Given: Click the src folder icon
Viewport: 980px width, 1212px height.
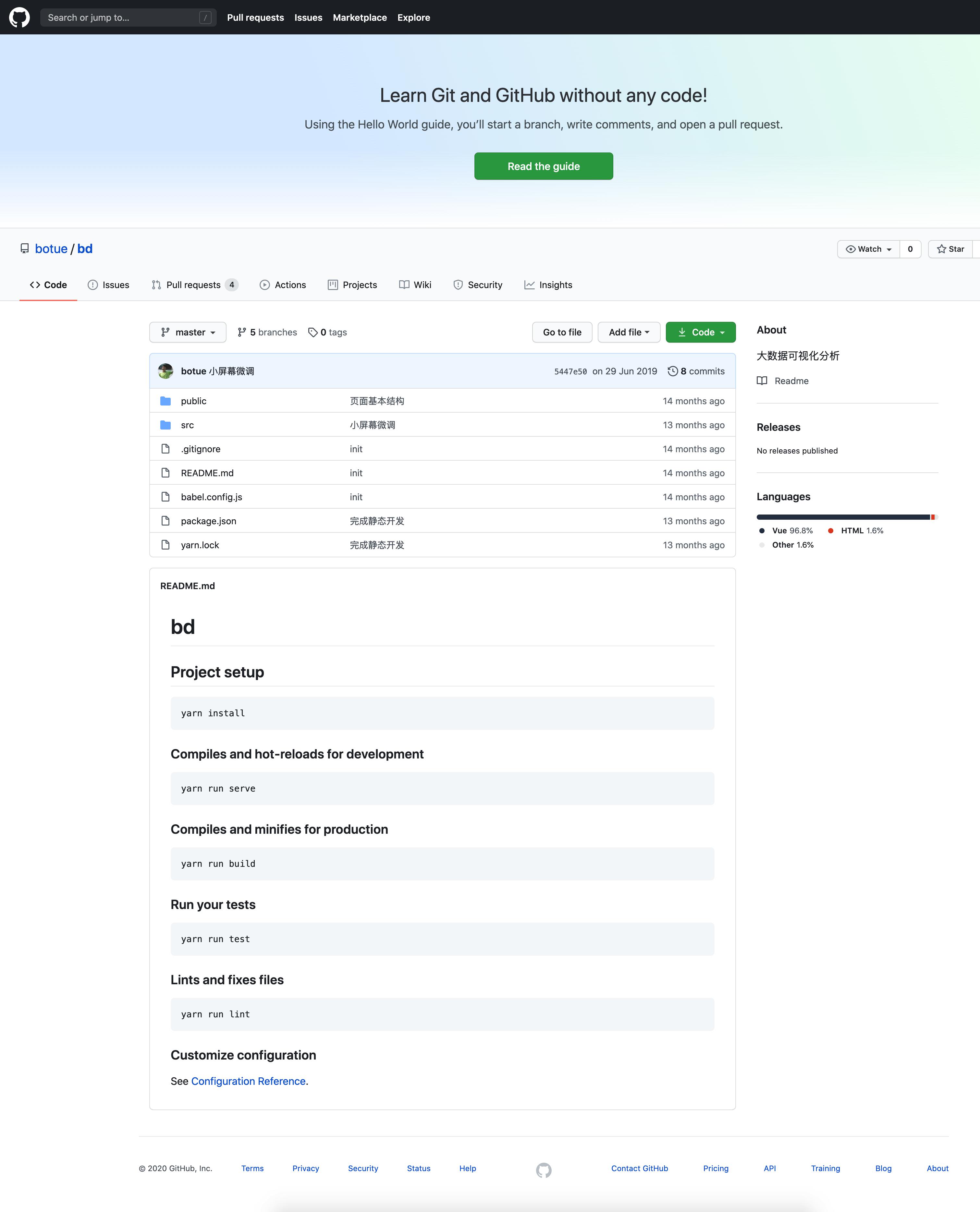Looking at the screenshot, I should [x=165, y=425].
